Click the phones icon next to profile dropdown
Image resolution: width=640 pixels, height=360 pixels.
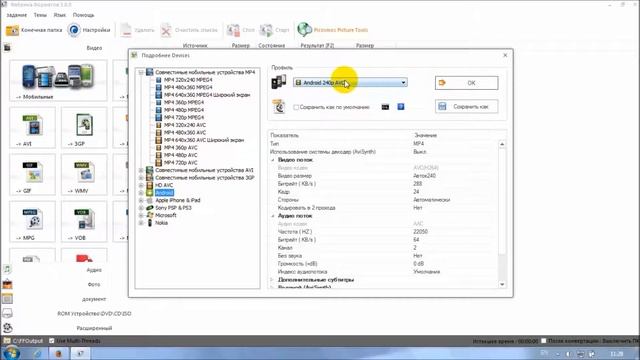coord(279,82)
